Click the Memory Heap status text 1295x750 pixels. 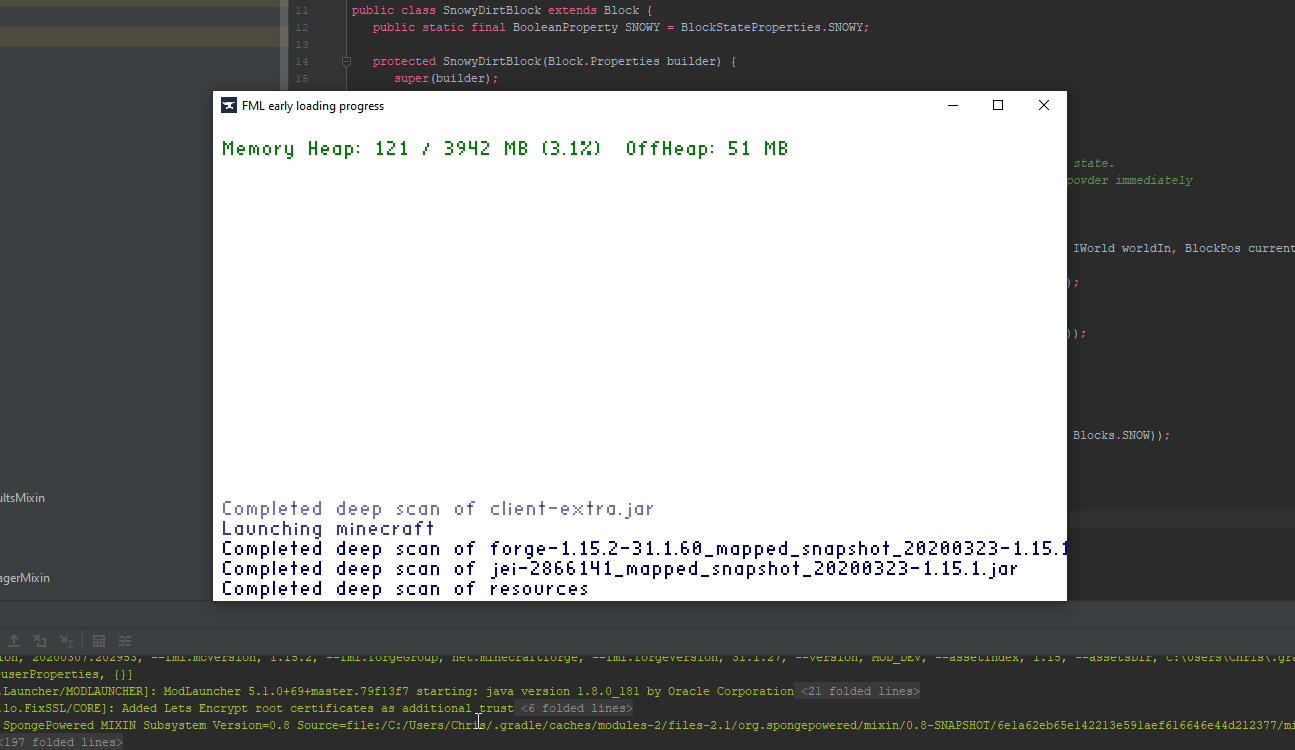(504, 149)
